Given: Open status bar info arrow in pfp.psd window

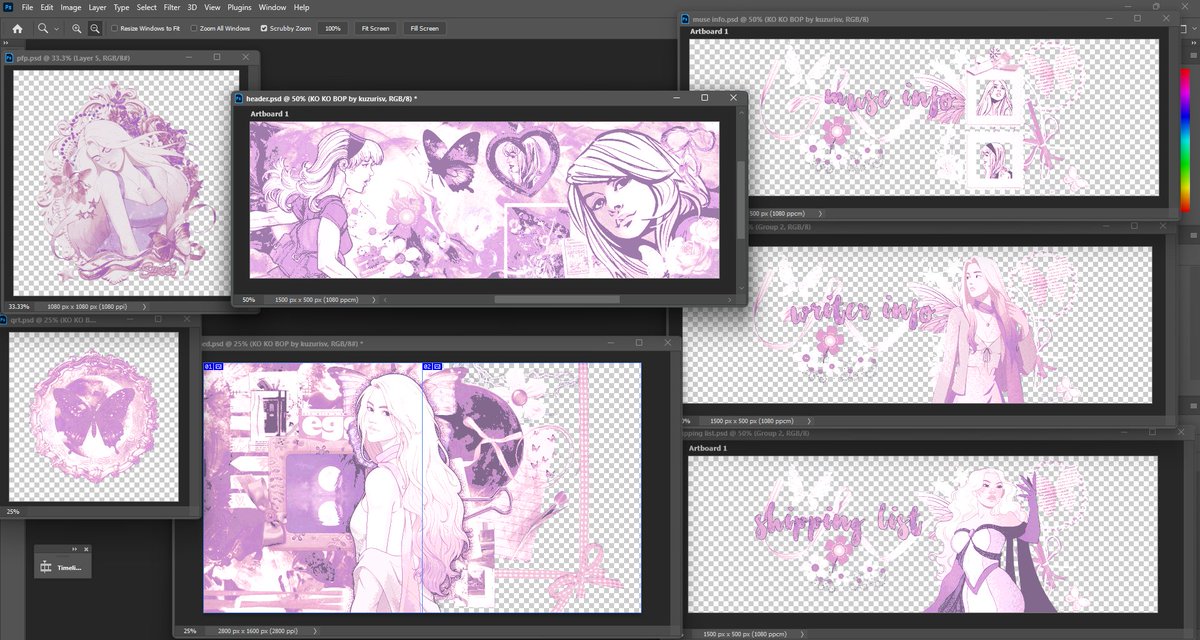Looking at the screenshot, I should click(144, 306).
